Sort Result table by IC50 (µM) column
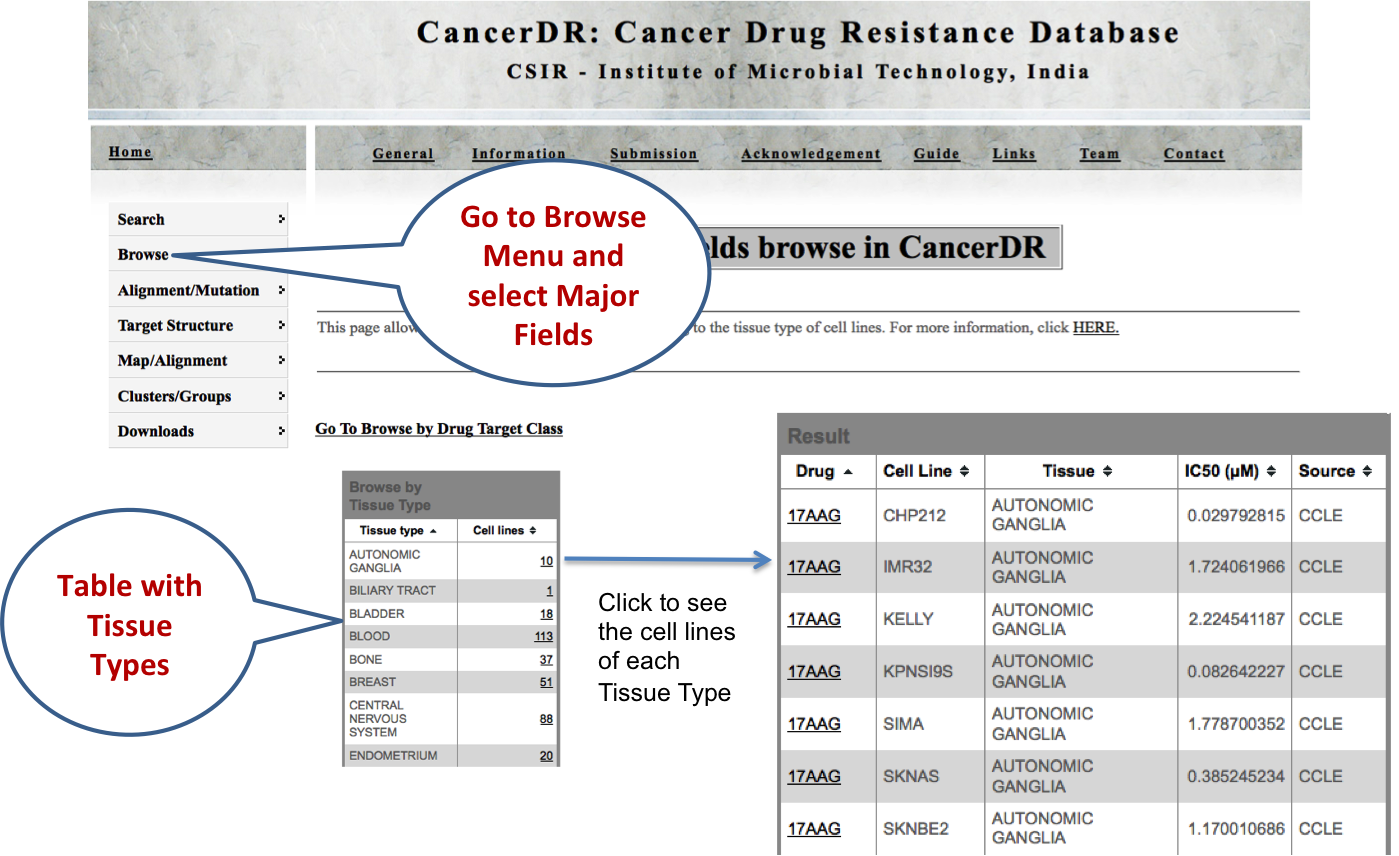This screenshot has height=856, width=1399. click(1230, 471)
